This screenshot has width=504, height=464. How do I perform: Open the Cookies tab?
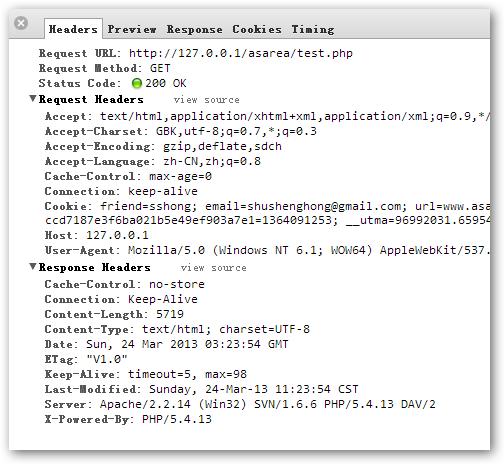(x=257, y=29)
